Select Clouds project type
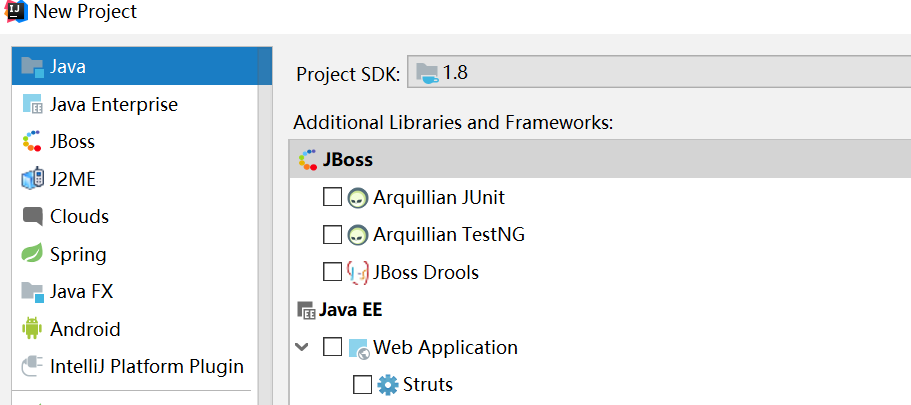Screen dimensions: 911x405 pos(135,216)
